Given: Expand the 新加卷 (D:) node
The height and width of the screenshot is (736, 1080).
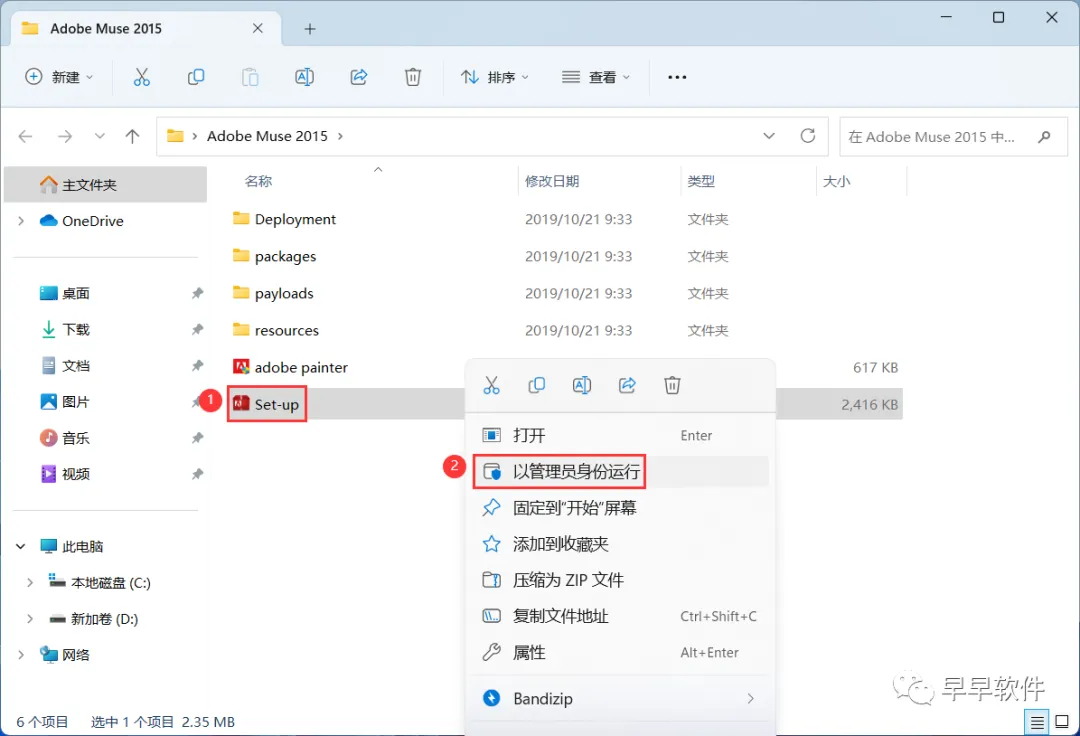Looking at the screenshot, I should coord(30,619).
